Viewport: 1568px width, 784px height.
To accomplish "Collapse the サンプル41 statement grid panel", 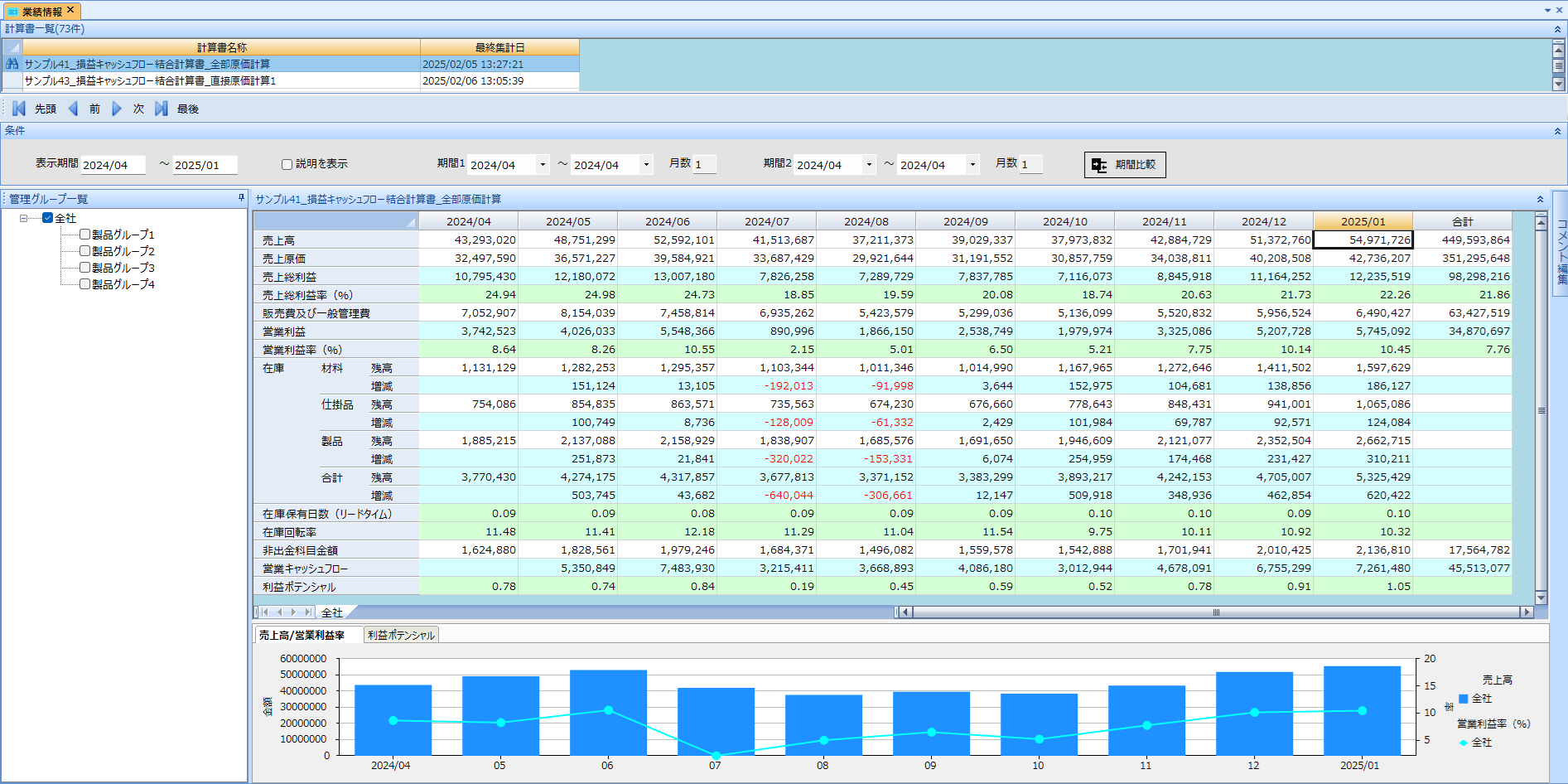I will click(1540, 199).
